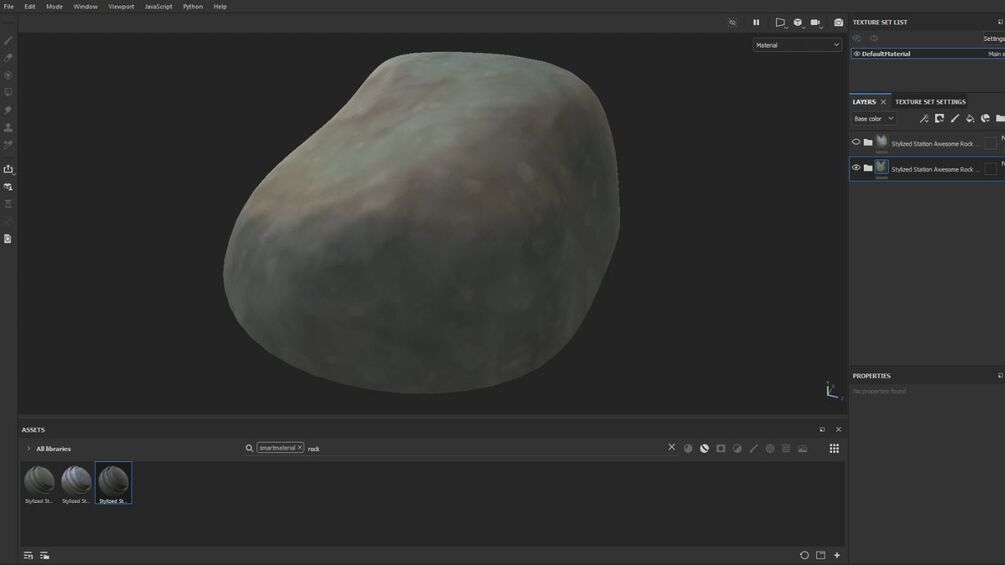Take a viewport screenshot with camera icon

(x=838, y=22)
